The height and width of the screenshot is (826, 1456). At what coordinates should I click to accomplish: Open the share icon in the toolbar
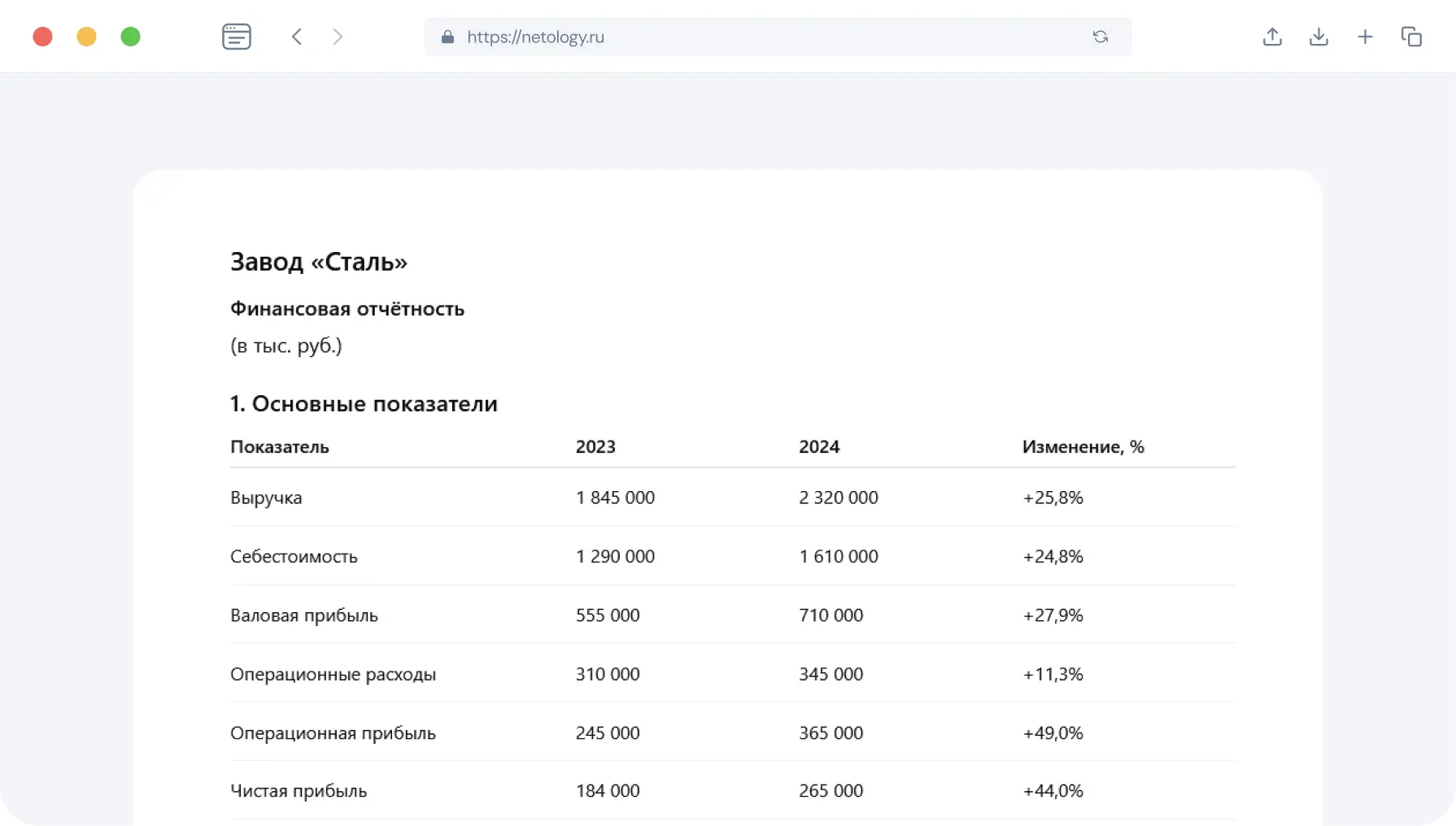pos(1272,37)
